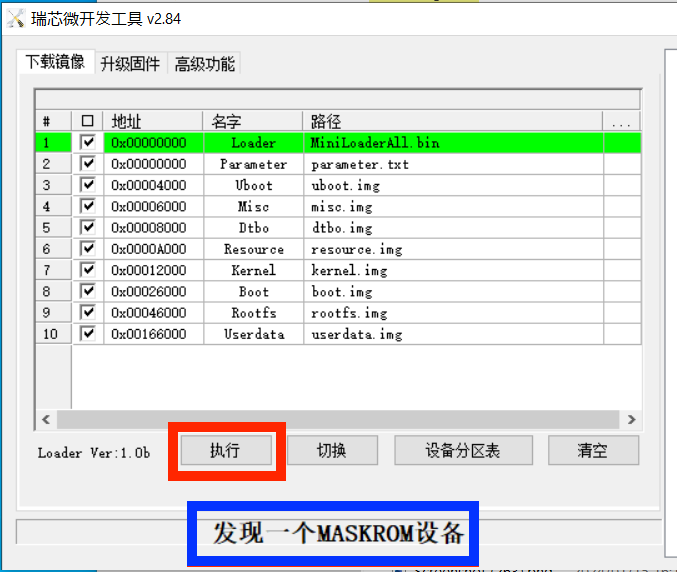Viewport: 677px width, 572px height.
Task: Click the 名字 column header
Action: coord(253,121)
